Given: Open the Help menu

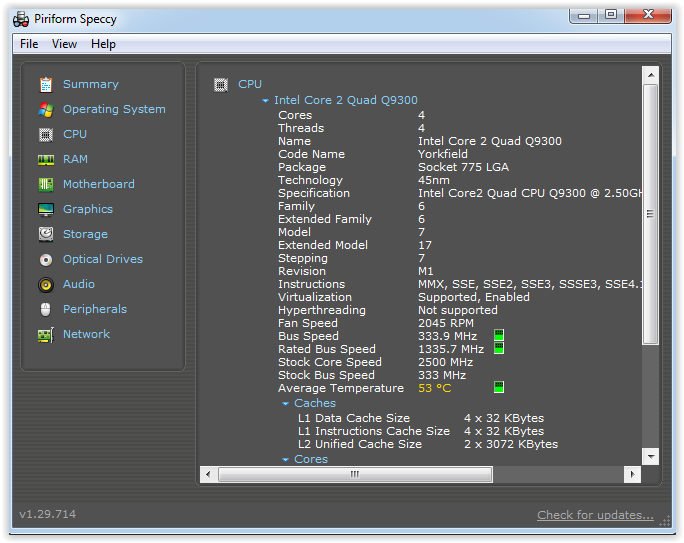Looking at the screenshot, I should pyautogui.click(x=103, y=44).
